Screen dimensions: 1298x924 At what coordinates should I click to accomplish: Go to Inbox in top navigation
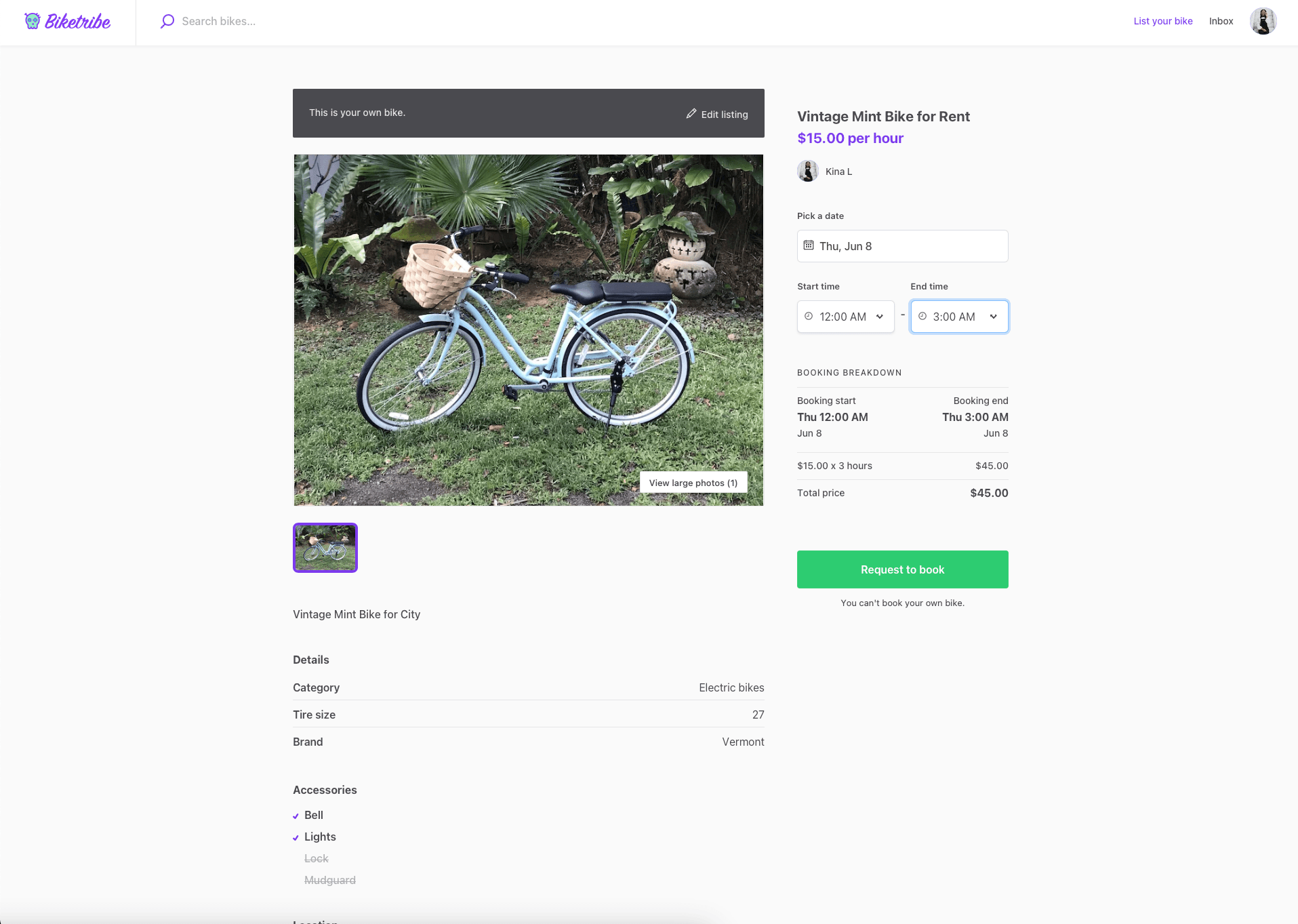[1221, 21]
